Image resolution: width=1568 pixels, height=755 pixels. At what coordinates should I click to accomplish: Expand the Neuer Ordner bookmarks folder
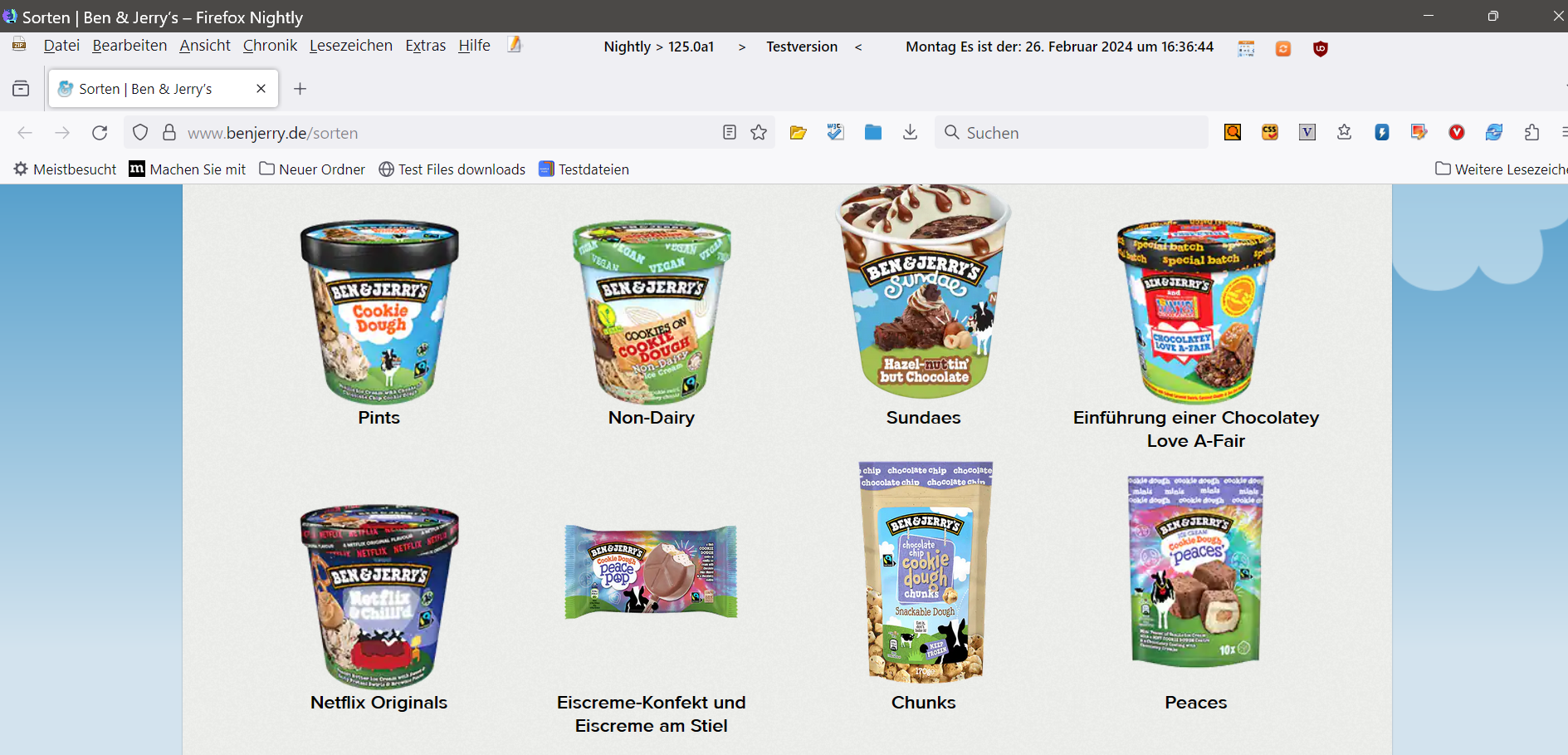(312, 169)
